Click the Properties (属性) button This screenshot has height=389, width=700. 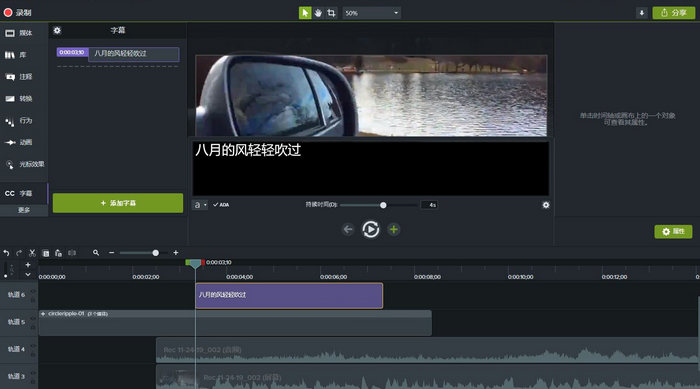[673, 231]
